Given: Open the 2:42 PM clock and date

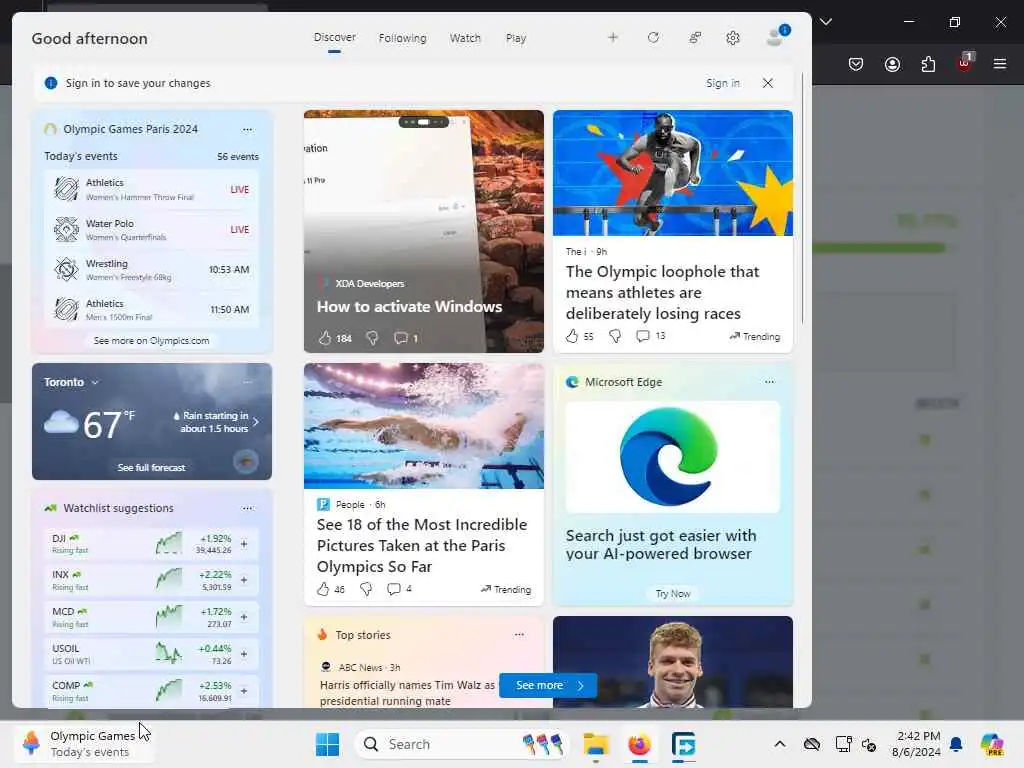Looking at the screenshot, I should coord(917,744).
